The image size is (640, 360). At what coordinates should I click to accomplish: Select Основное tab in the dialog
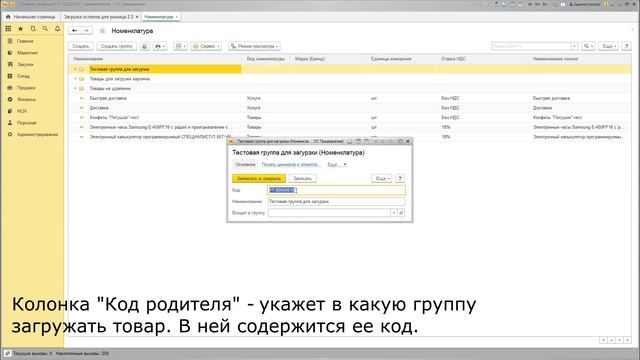point(245,164)
